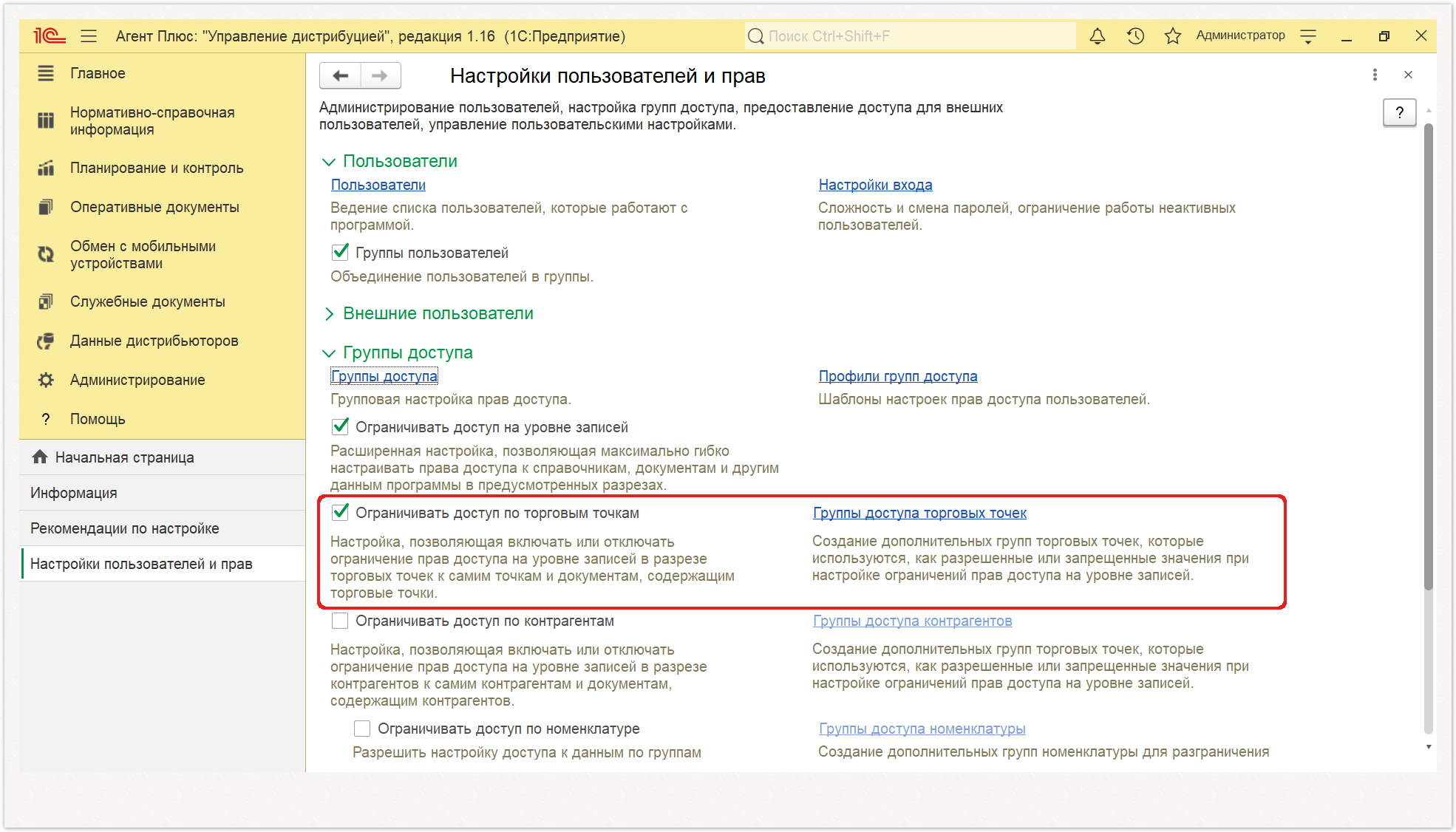1456x832 pixels.
Task: Open Нормативно-справочная информация section
Action: click(162, 120)
